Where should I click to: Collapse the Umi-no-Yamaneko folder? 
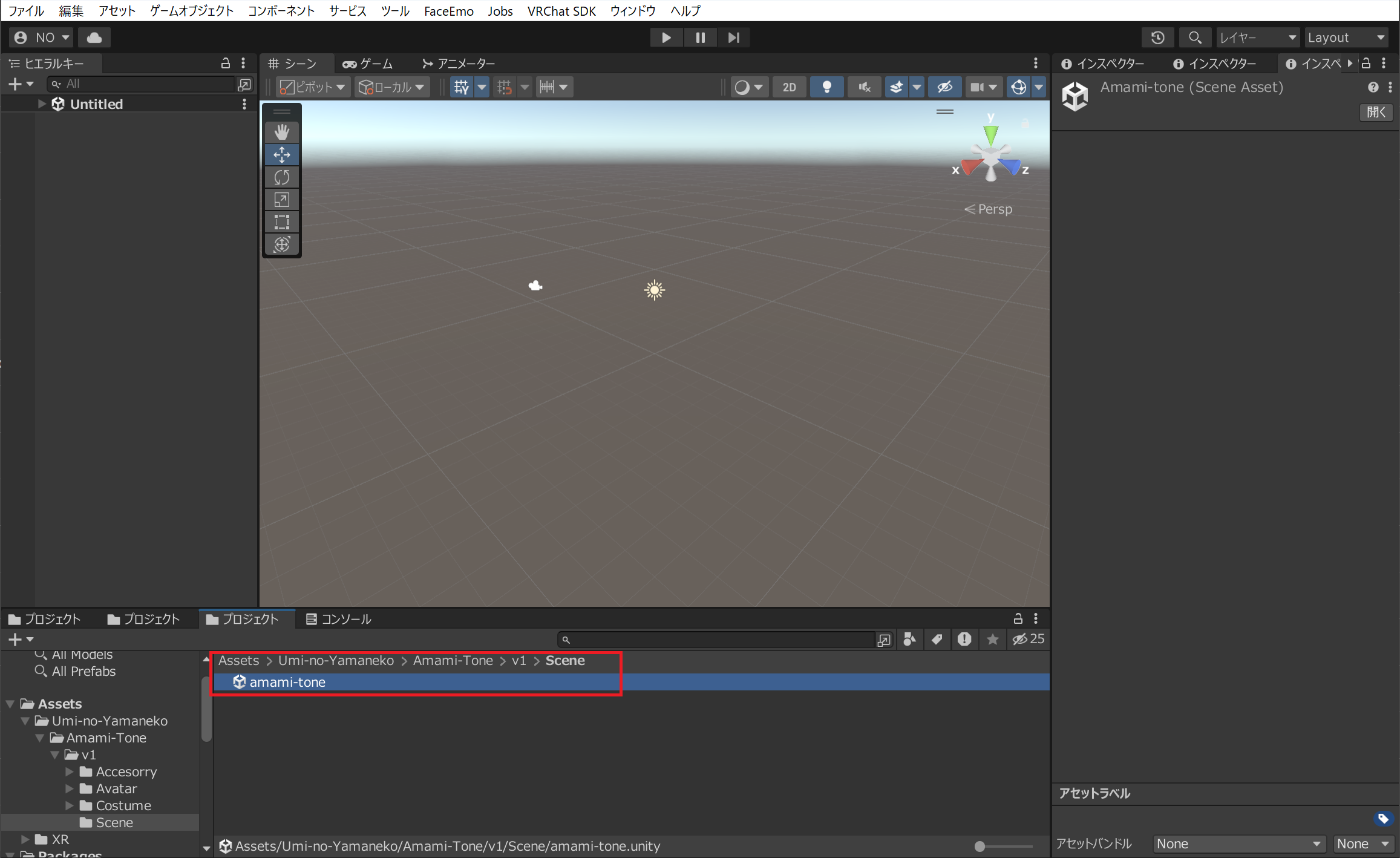click(x=25, y=721)
